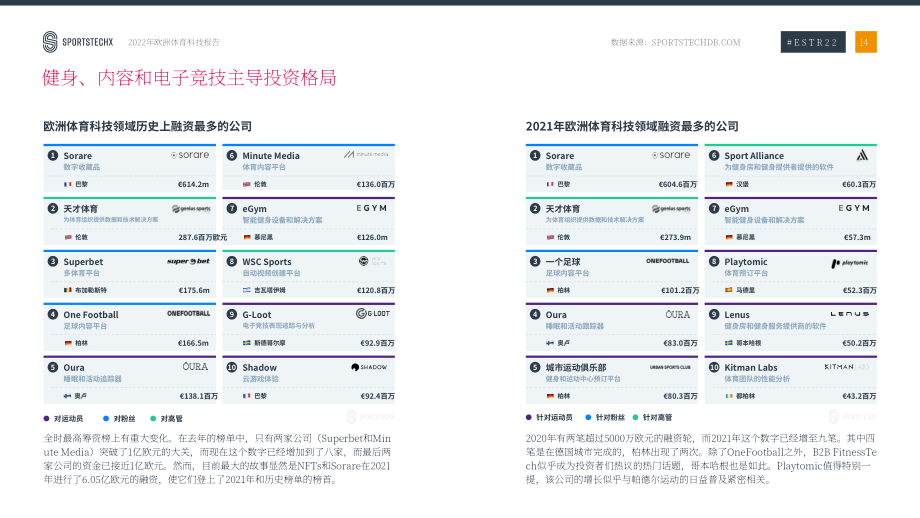This screenshot has height=518, width=920.
Task: Click the Onefootball logo on the €166.5m card
Action: (x=188, y=314)
